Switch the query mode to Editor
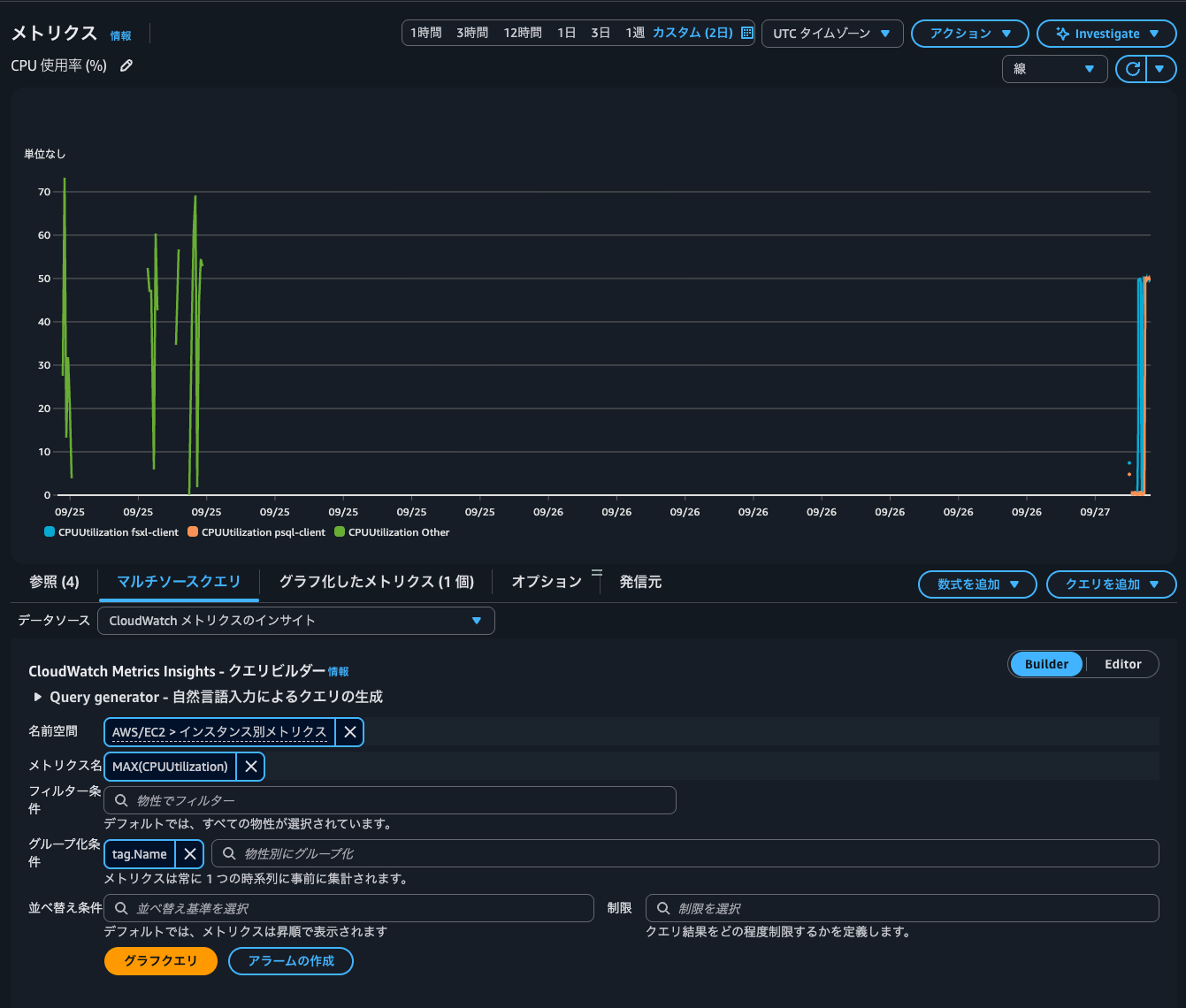1186x1008 pixels. point(1122,664)
